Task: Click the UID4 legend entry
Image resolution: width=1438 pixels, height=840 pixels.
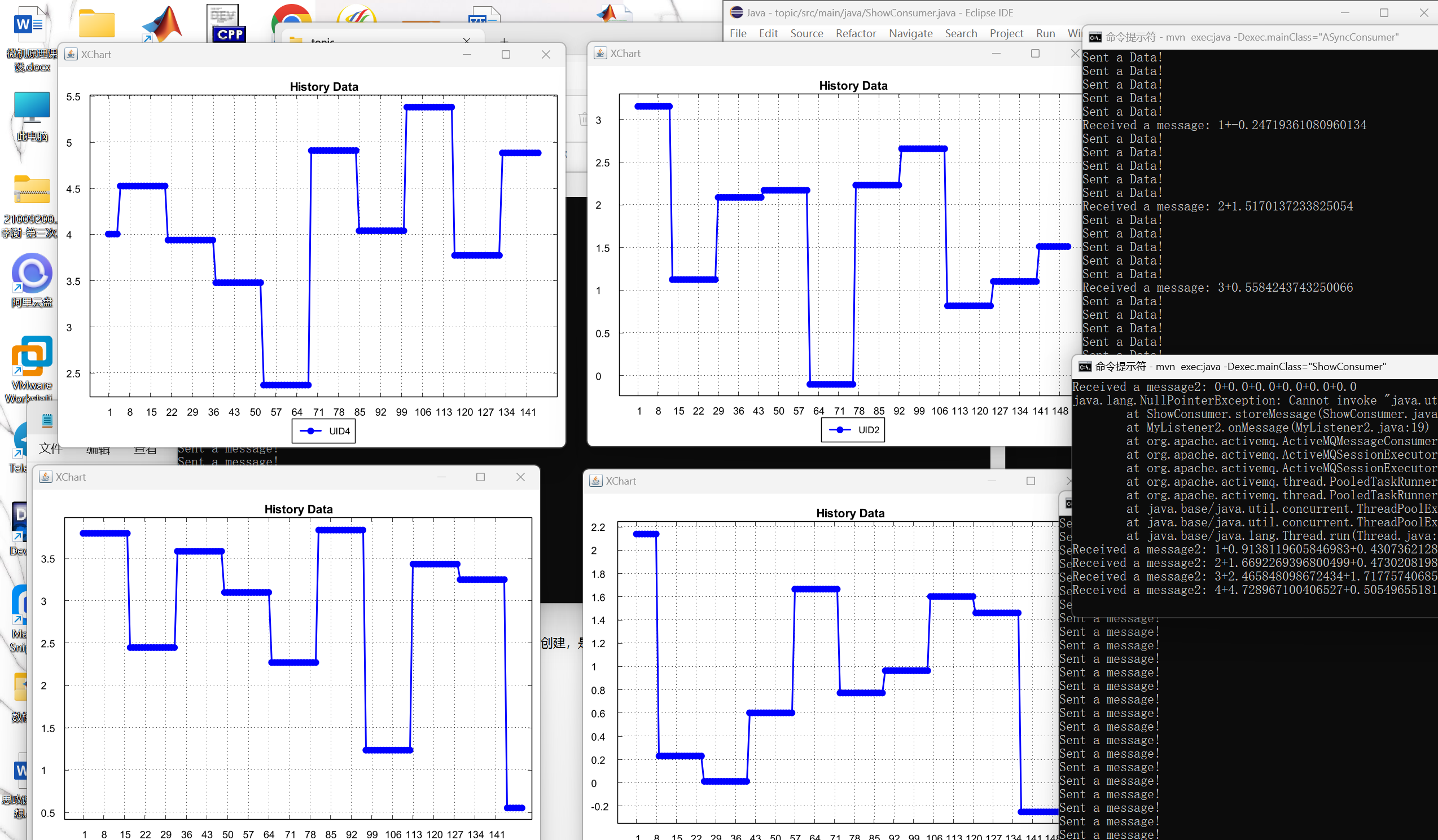Action: pyautogui.click(x=323, y=431)
